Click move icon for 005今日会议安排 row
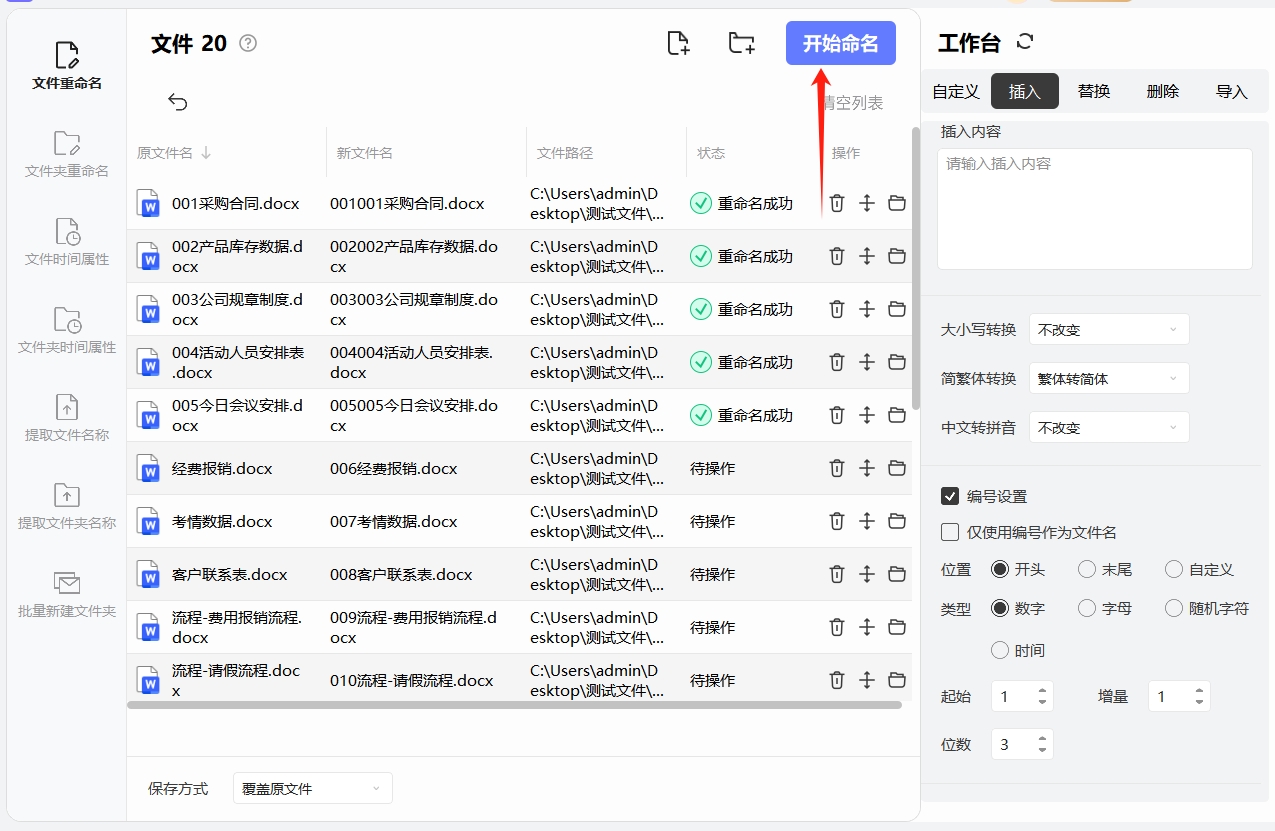This screenshot has width=1275, height=831. [867, 415]
